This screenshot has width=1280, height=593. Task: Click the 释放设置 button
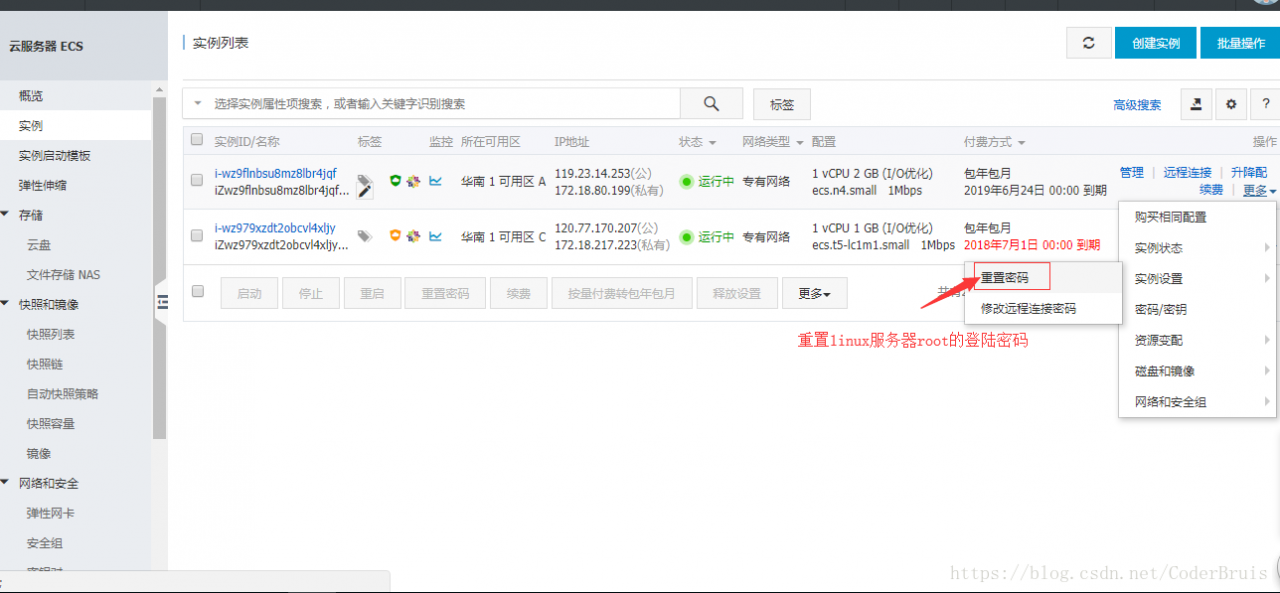point(737,294)
